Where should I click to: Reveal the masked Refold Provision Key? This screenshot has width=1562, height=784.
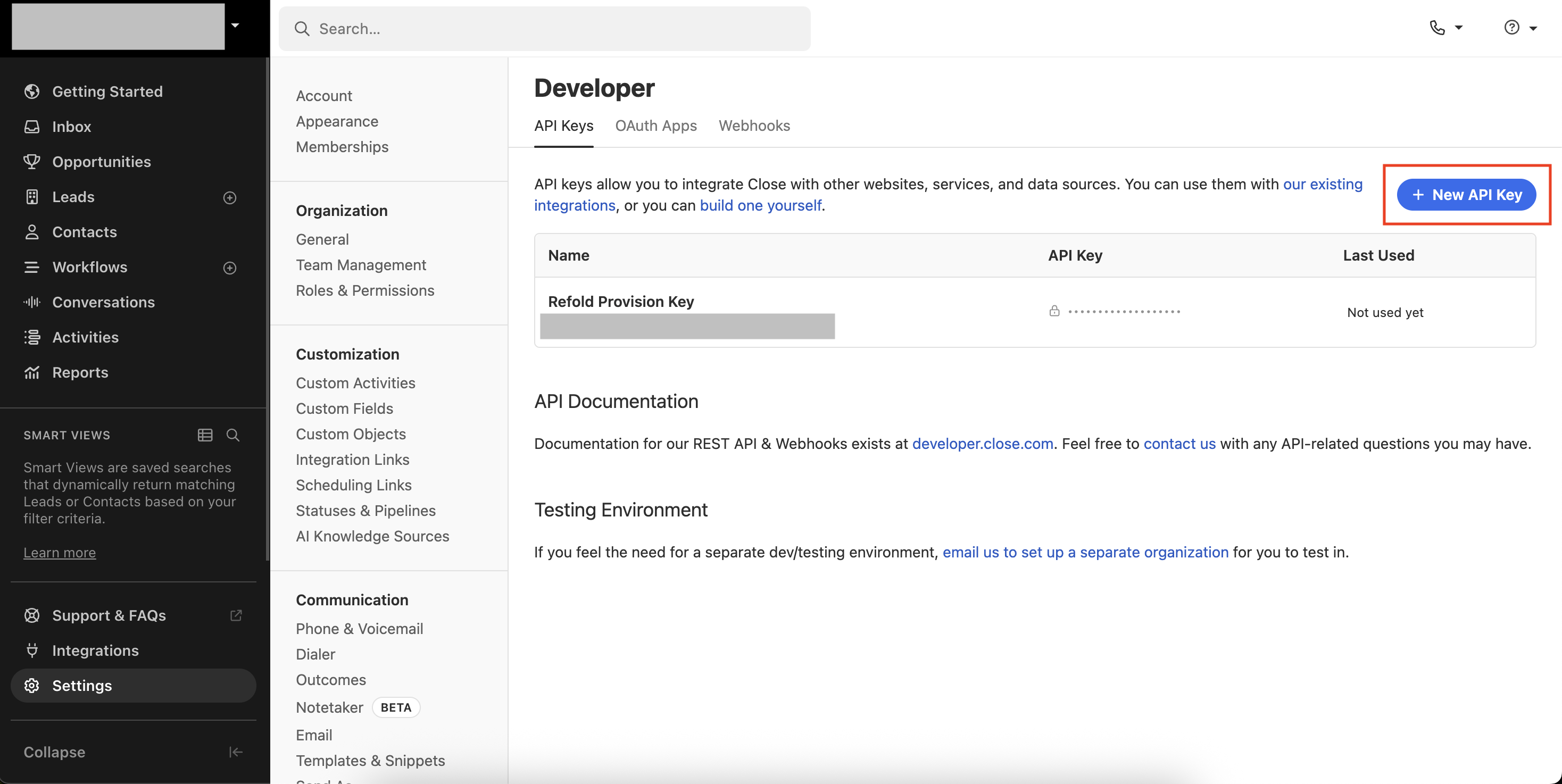pyautogui.click(x=1055, y=311)
